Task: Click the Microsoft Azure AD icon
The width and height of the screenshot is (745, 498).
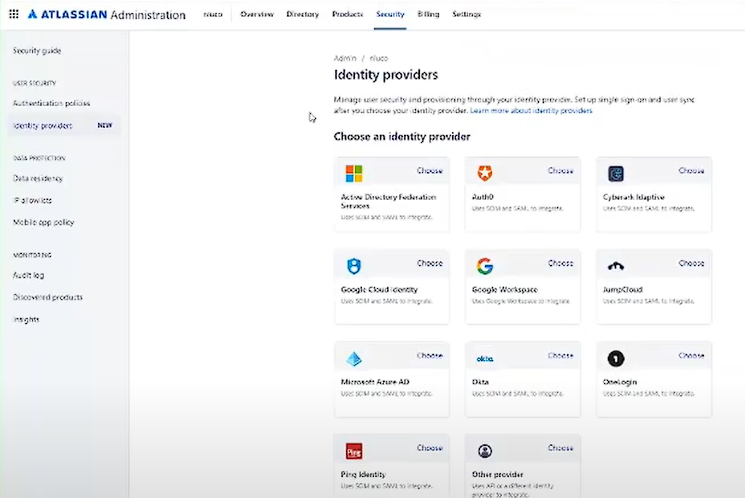Action: pyautogui.click(x=354, y=359)
